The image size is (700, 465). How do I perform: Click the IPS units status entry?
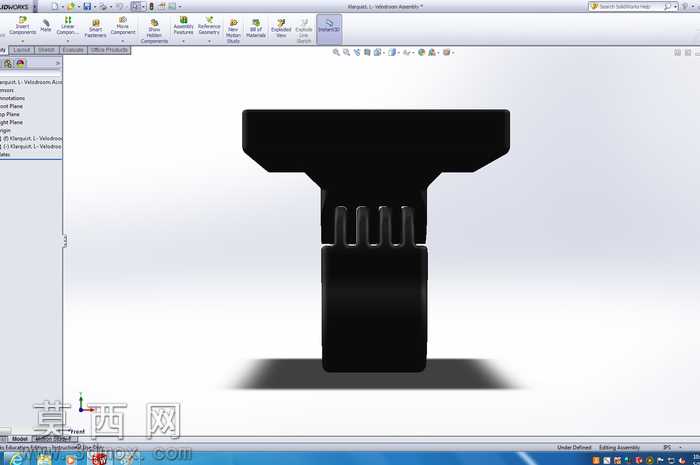click(667, 447)
